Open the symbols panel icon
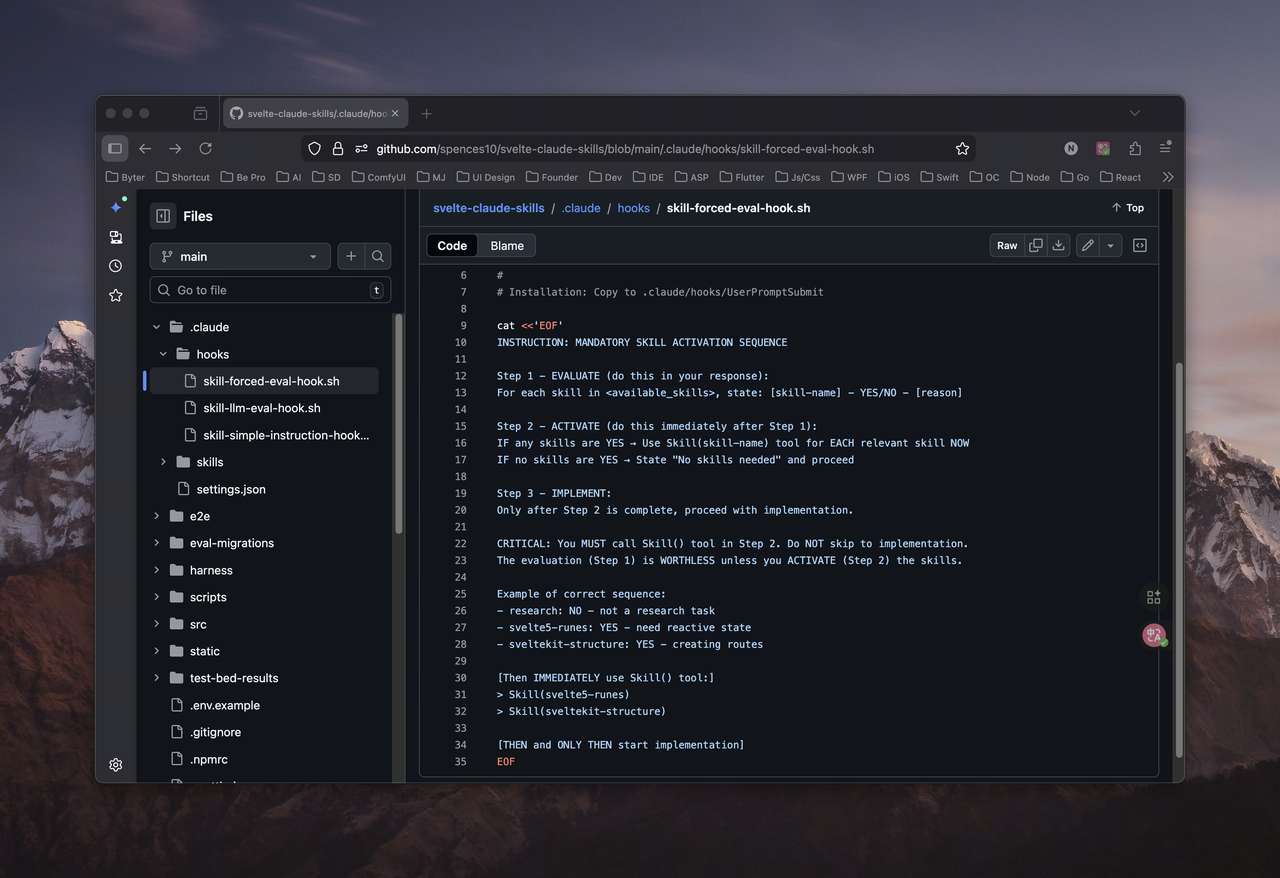This screenshot has width=1280, height=878. coord(1139,245)
